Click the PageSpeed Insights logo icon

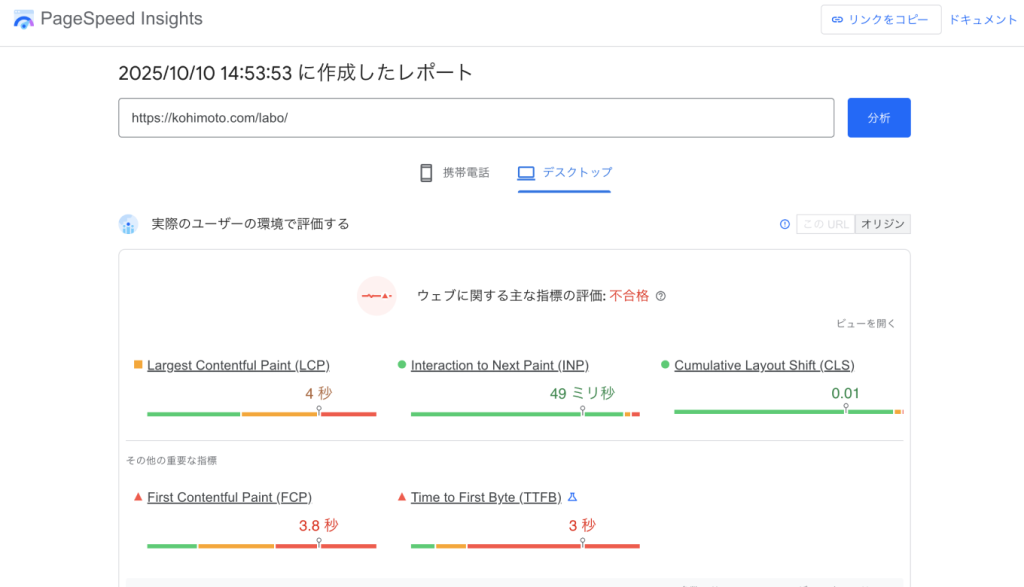pos(22,18)
